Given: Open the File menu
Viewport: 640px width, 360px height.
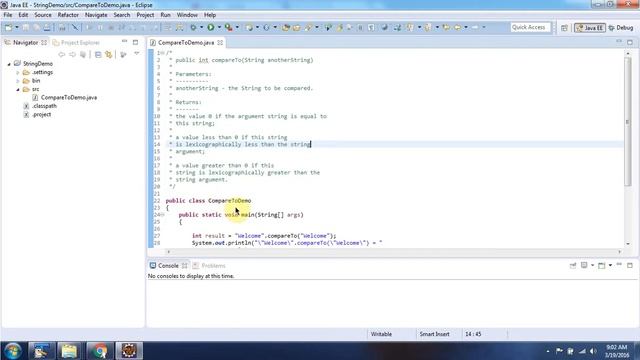Looking at the screenshot, I should 8,15.
